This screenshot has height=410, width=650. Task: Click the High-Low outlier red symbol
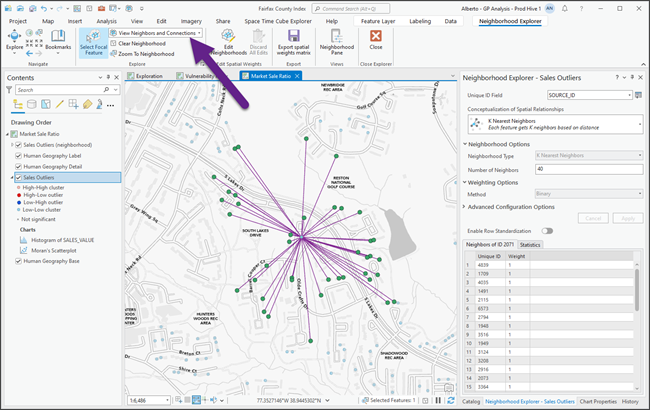pyautogui.click(x=18, y=195)
